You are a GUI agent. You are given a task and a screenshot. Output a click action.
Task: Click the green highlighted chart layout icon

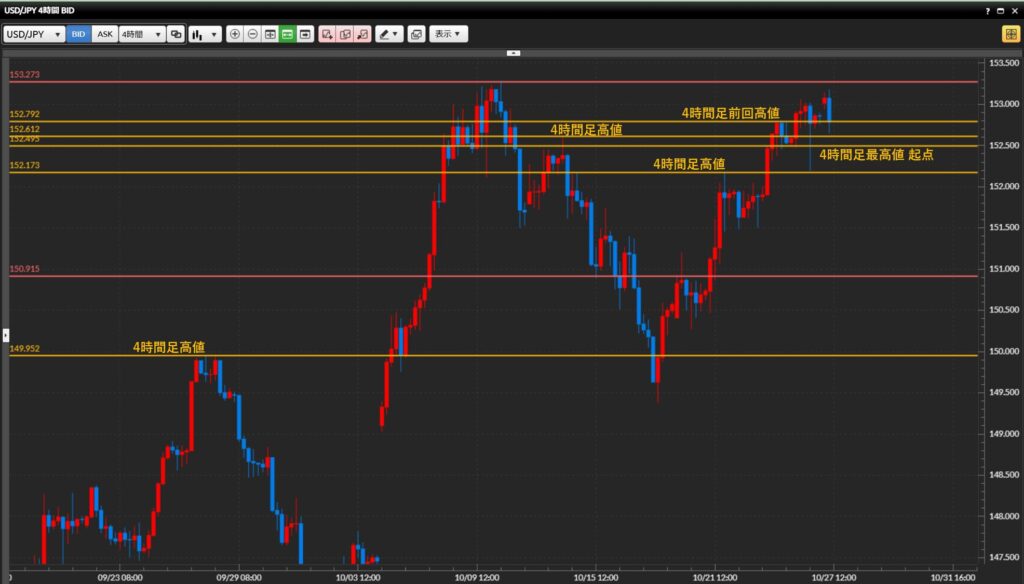(287, 34)
